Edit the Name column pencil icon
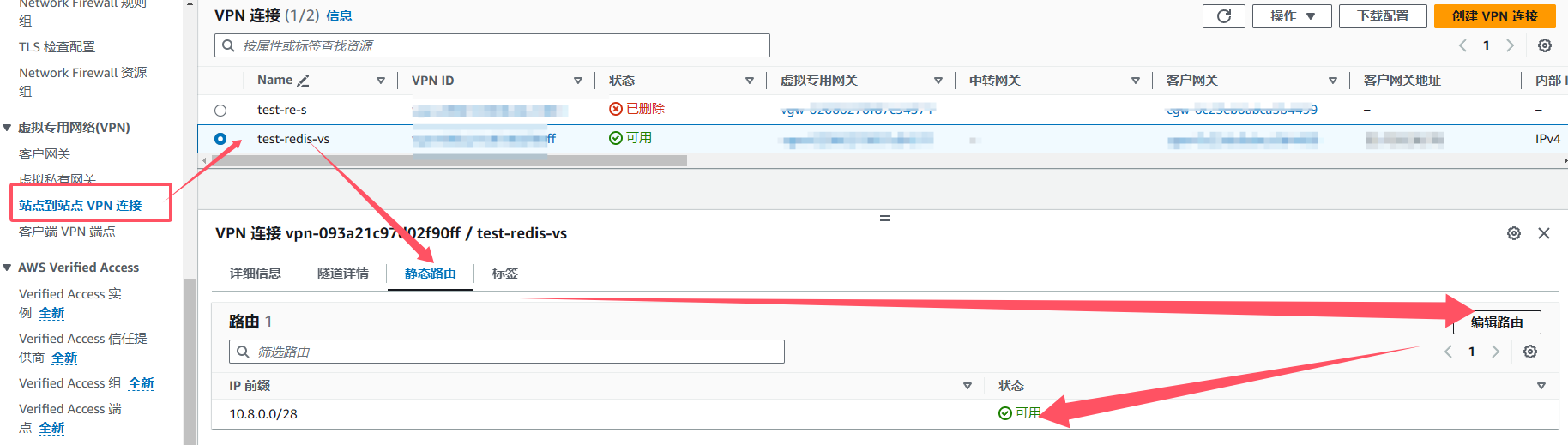Screen dimensions: 1568x445 pos(303,81)
